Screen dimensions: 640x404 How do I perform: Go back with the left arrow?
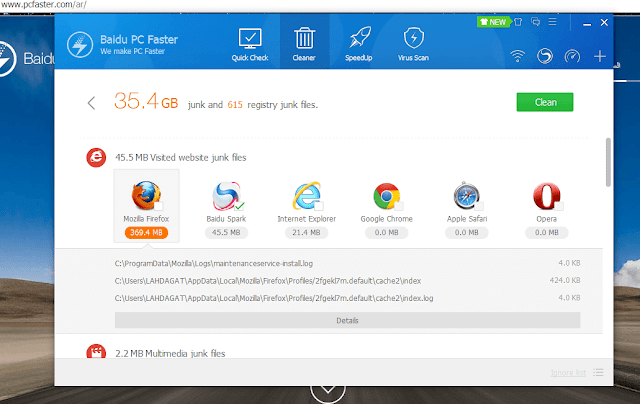click(x=91, y=103)
